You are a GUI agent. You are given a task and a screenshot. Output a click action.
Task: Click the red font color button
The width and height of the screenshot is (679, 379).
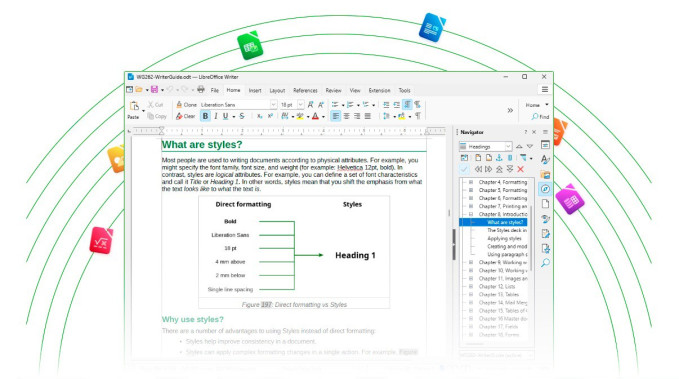315,116
